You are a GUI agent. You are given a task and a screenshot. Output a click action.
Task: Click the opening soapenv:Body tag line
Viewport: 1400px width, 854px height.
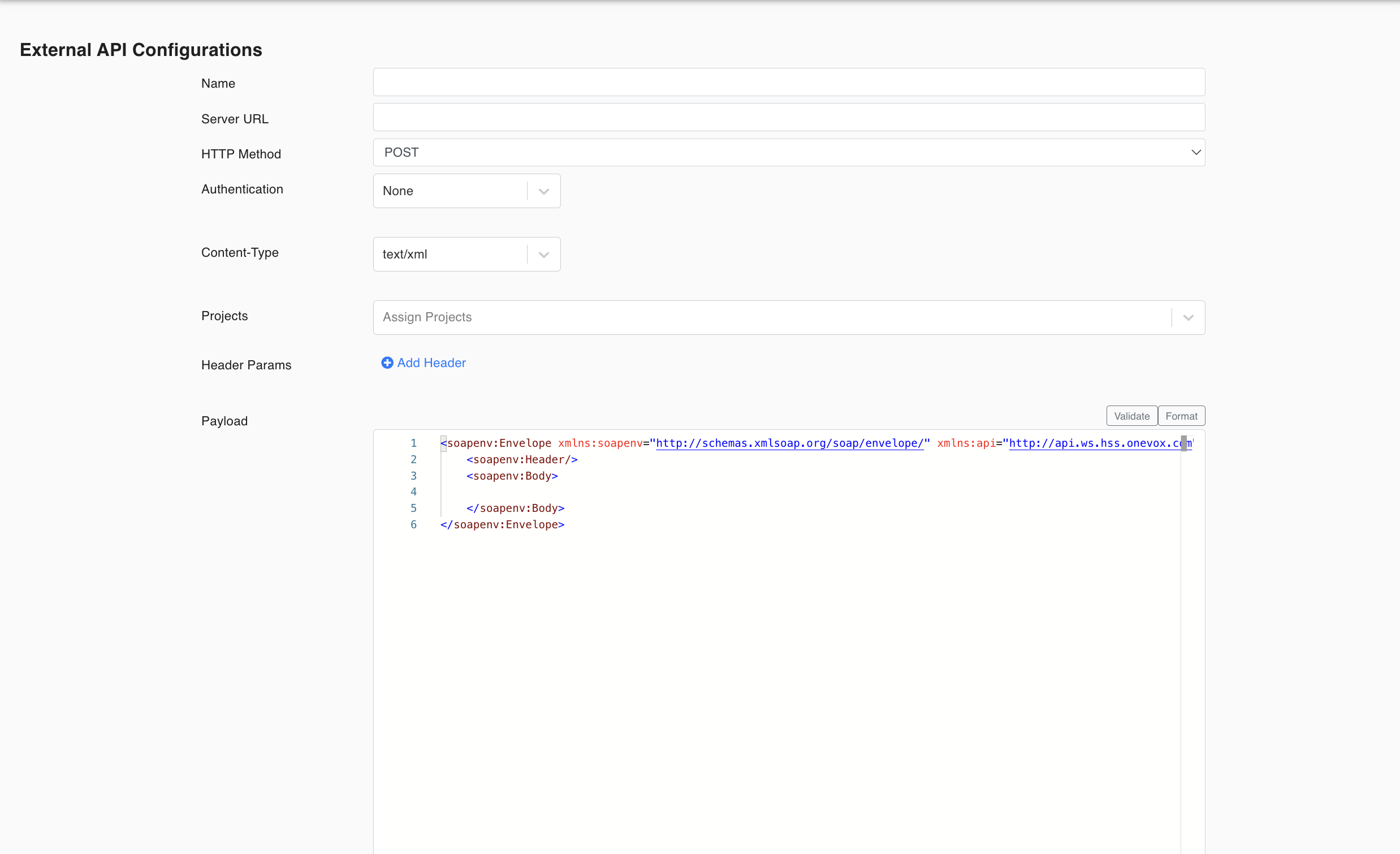[x=512, y=476]
